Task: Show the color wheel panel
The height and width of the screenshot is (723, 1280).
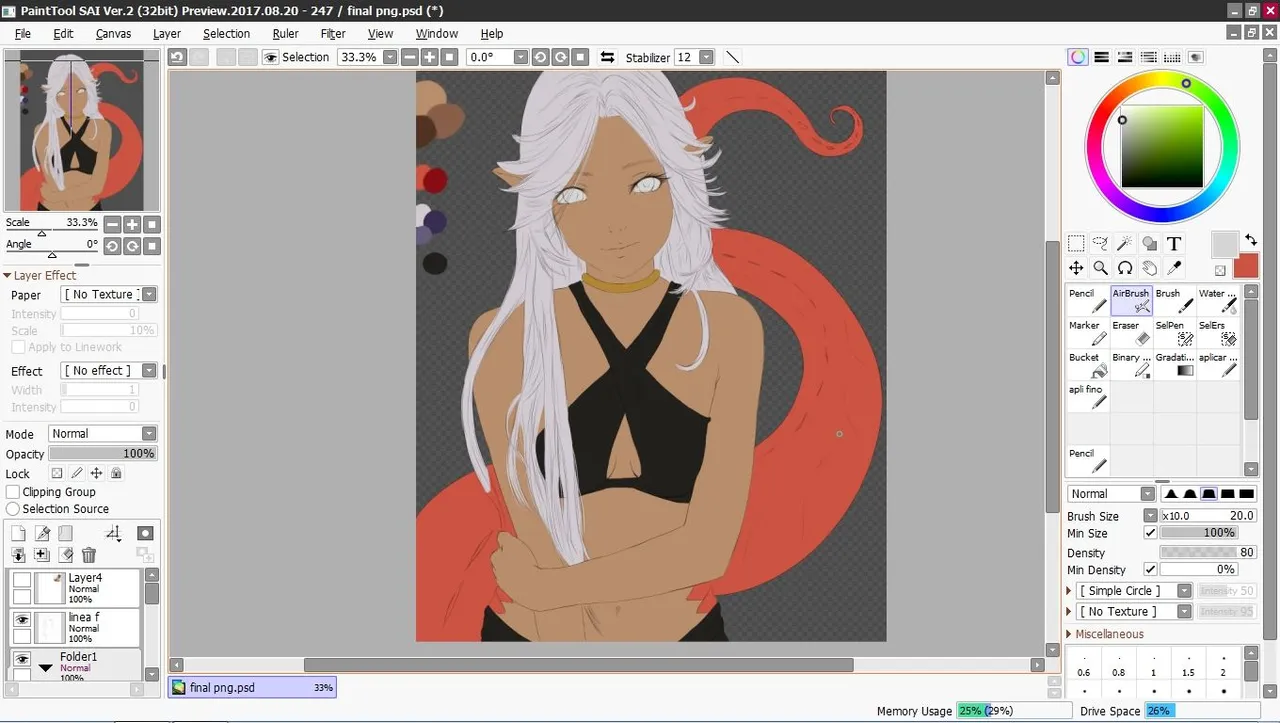Action: point(1077,57)
